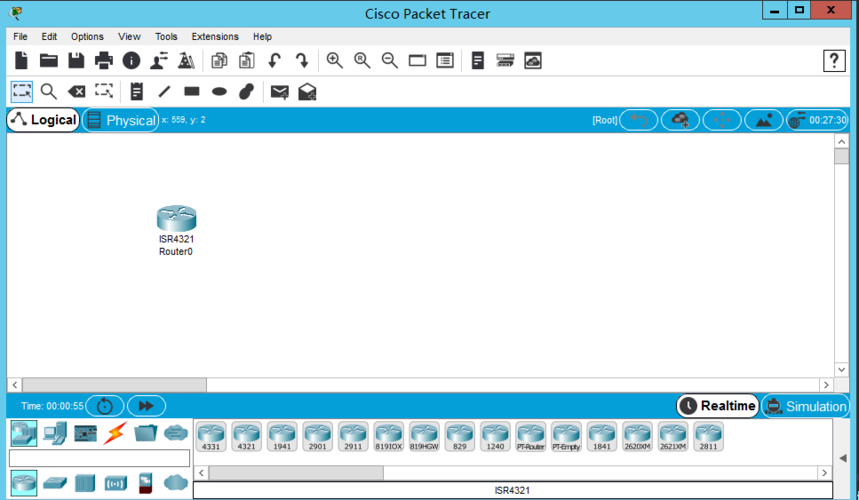Screen dimensions: 859x500
Task: Open the Activity Wizard icon
Action: point(186,61)
